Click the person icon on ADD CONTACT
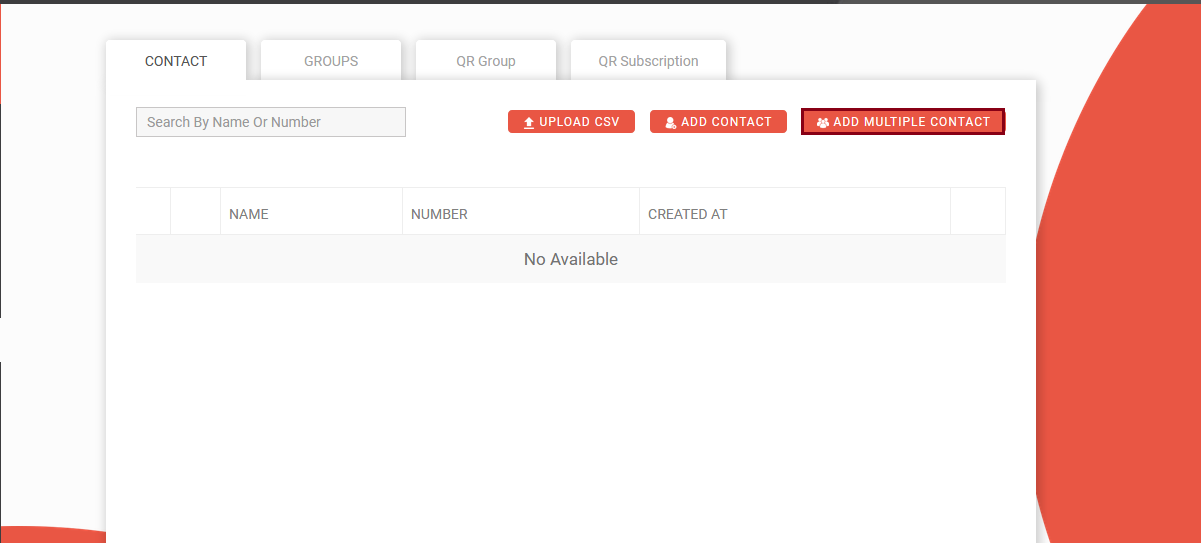Image resolution: width=1201 pixels, height=543 pixels. [671, 122]
